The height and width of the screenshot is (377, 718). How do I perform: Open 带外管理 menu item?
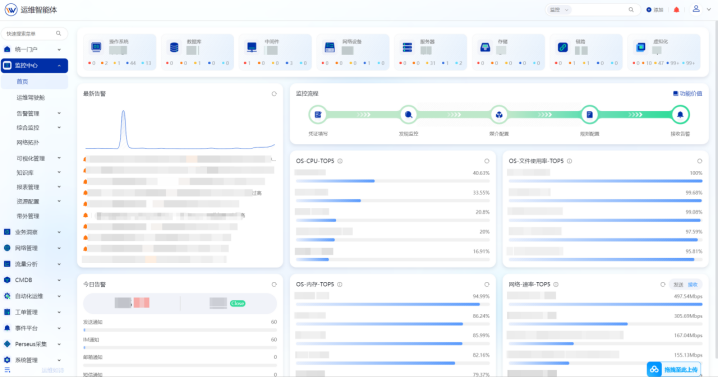coord(28,216)
